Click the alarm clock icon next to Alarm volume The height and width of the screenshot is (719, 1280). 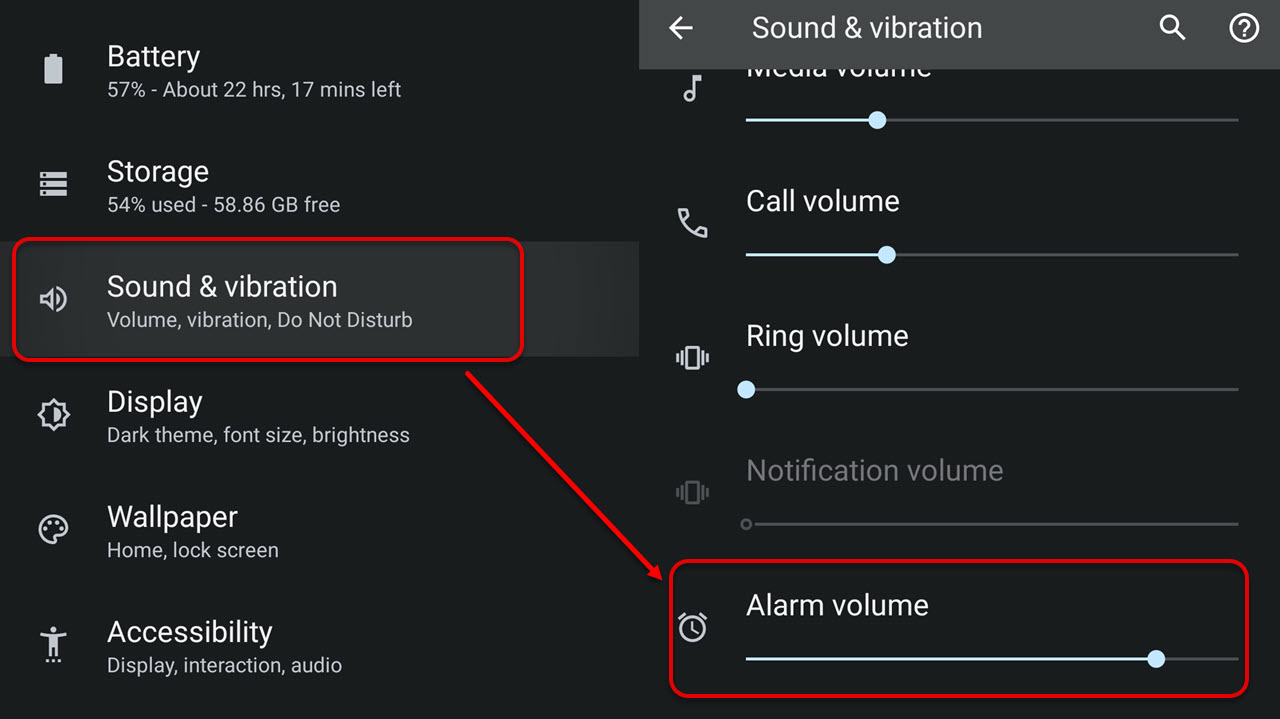click(x=693, y=626)
